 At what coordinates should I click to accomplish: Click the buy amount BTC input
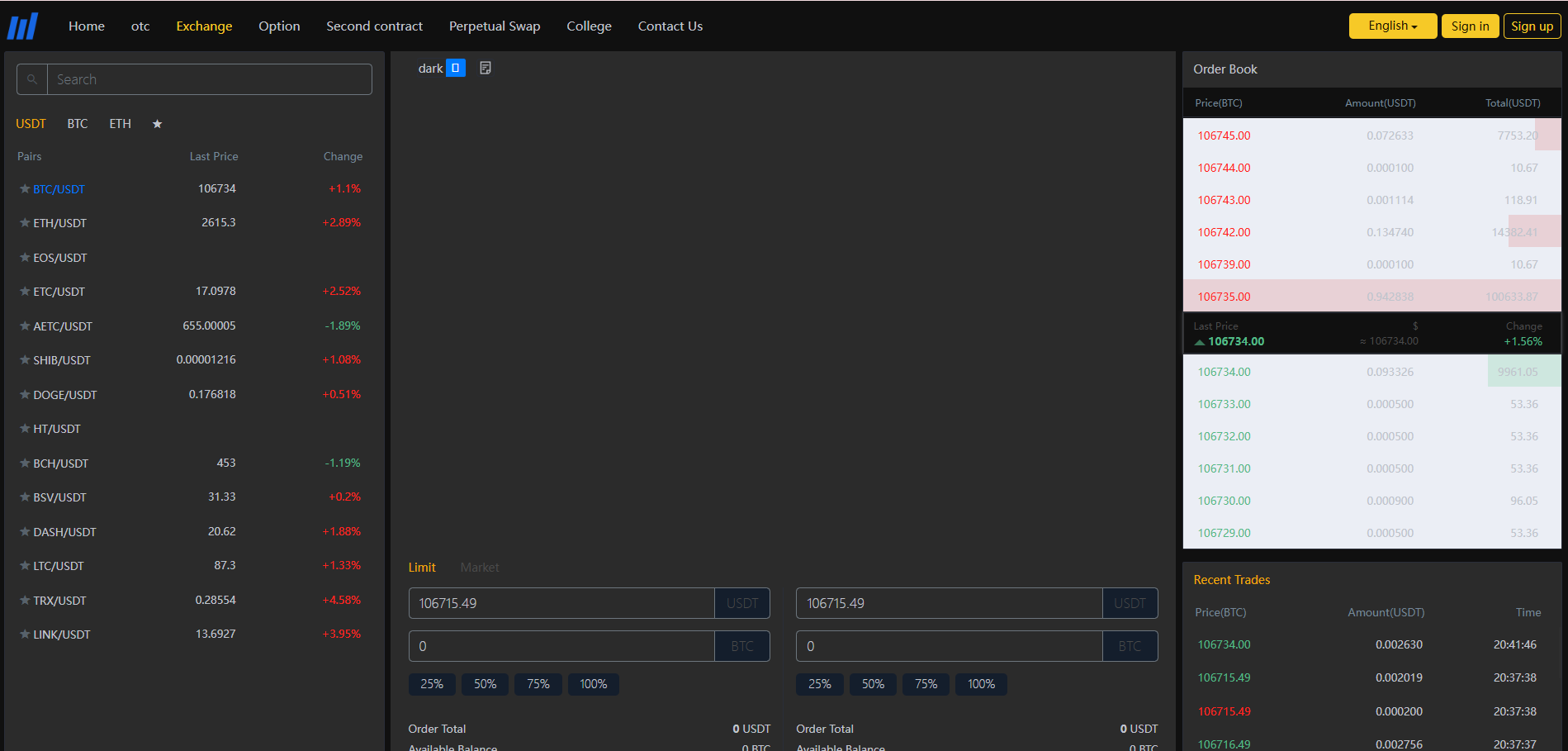click(561, 646)
